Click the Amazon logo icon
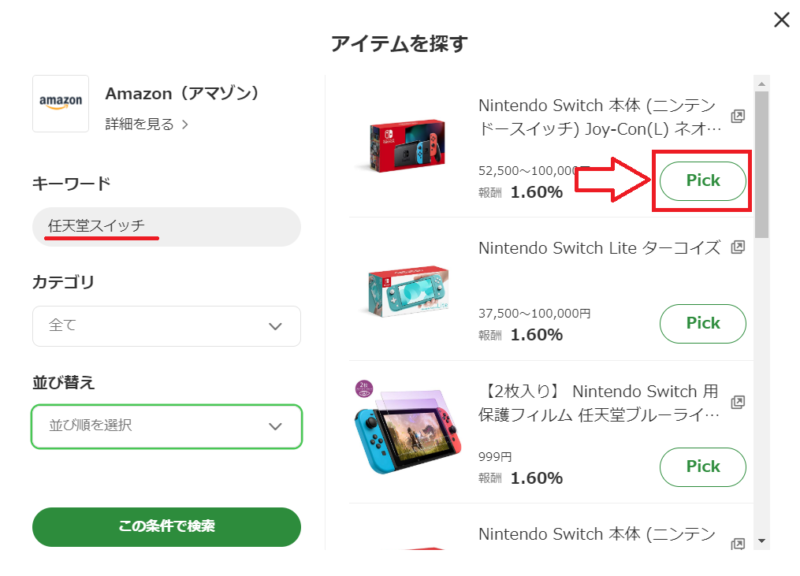This screenshot has height=576, width=800. (x=61, y=104)
